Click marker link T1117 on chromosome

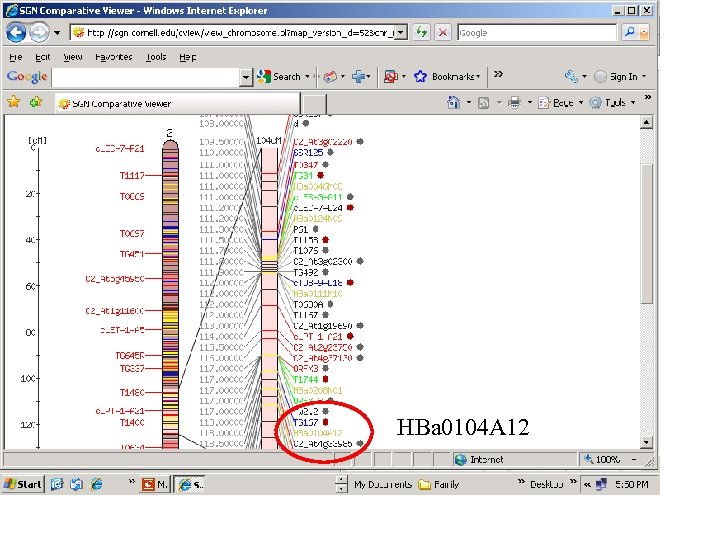[x=132, y=175]
